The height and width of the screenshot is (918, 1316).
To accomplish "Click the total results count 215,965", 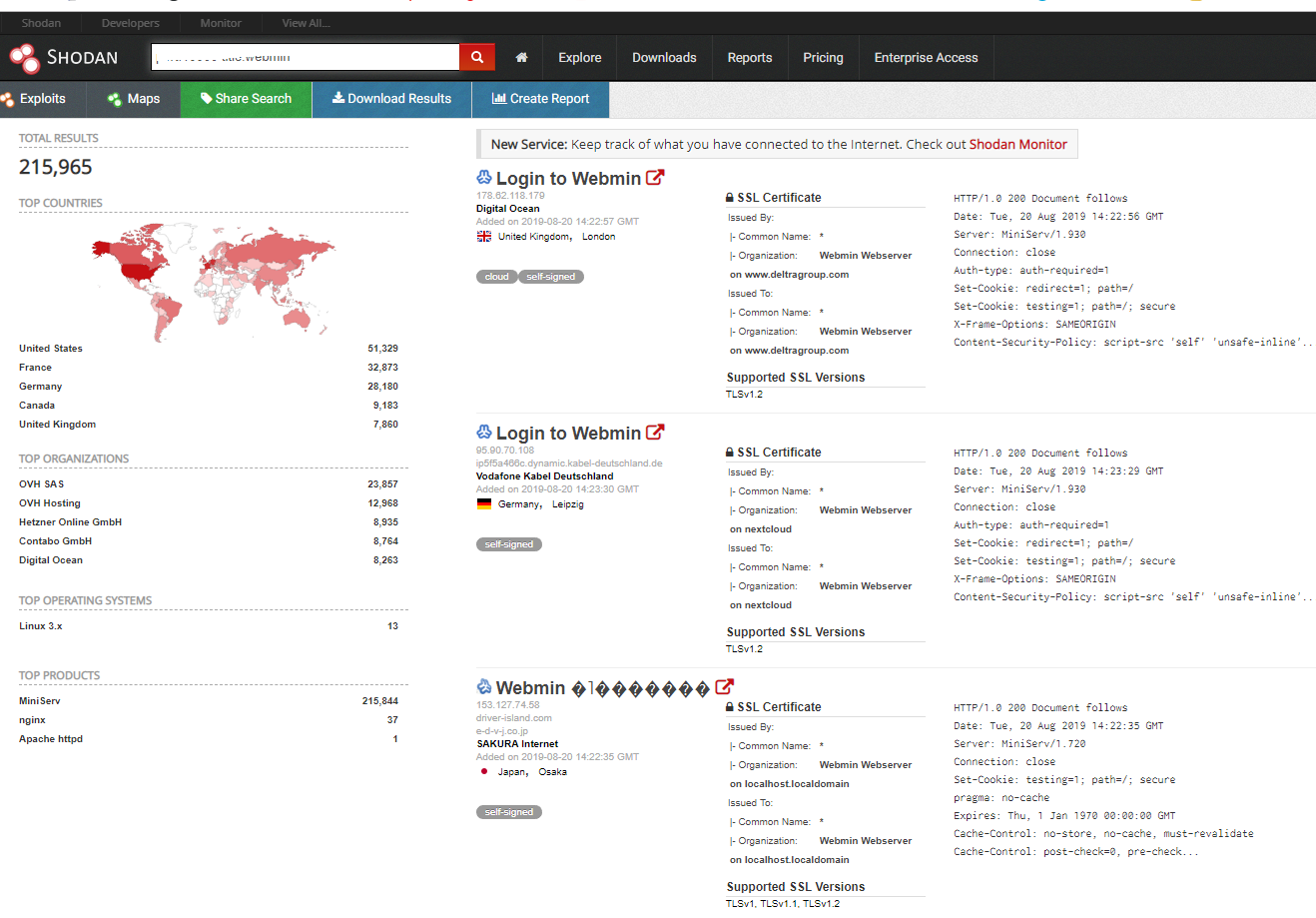I will (x=56, y=167).
